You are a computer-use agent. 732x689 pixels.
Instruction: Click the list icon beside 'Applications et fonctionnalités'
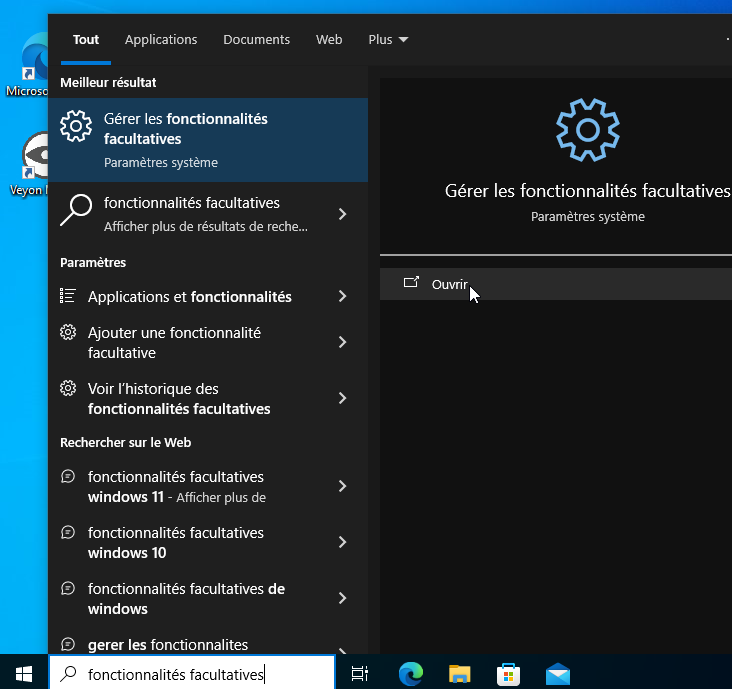(x=68, y=295)
